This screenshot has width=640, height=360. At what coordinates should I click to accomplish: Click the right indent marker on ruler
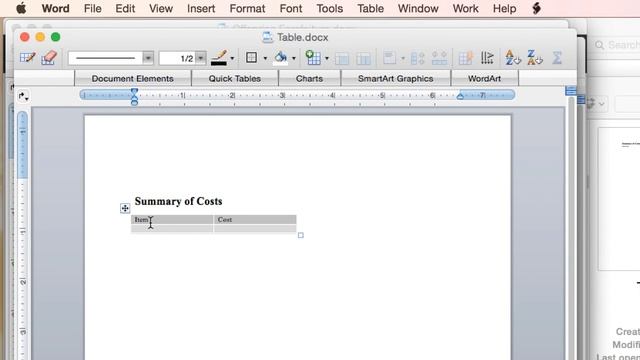pyautogui.click(x=460, y=96)
